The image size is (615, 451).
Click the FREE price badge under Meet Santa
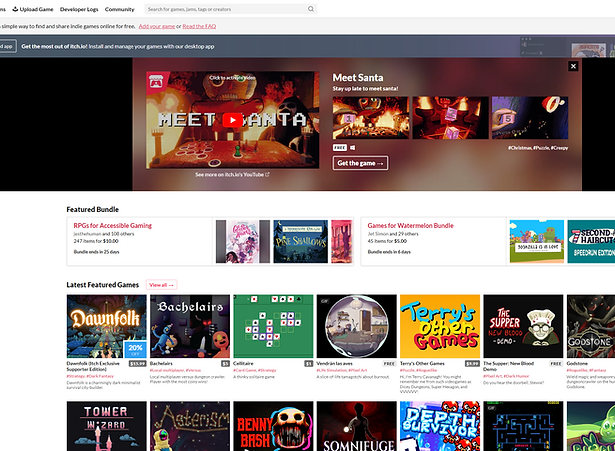(340, 148)
